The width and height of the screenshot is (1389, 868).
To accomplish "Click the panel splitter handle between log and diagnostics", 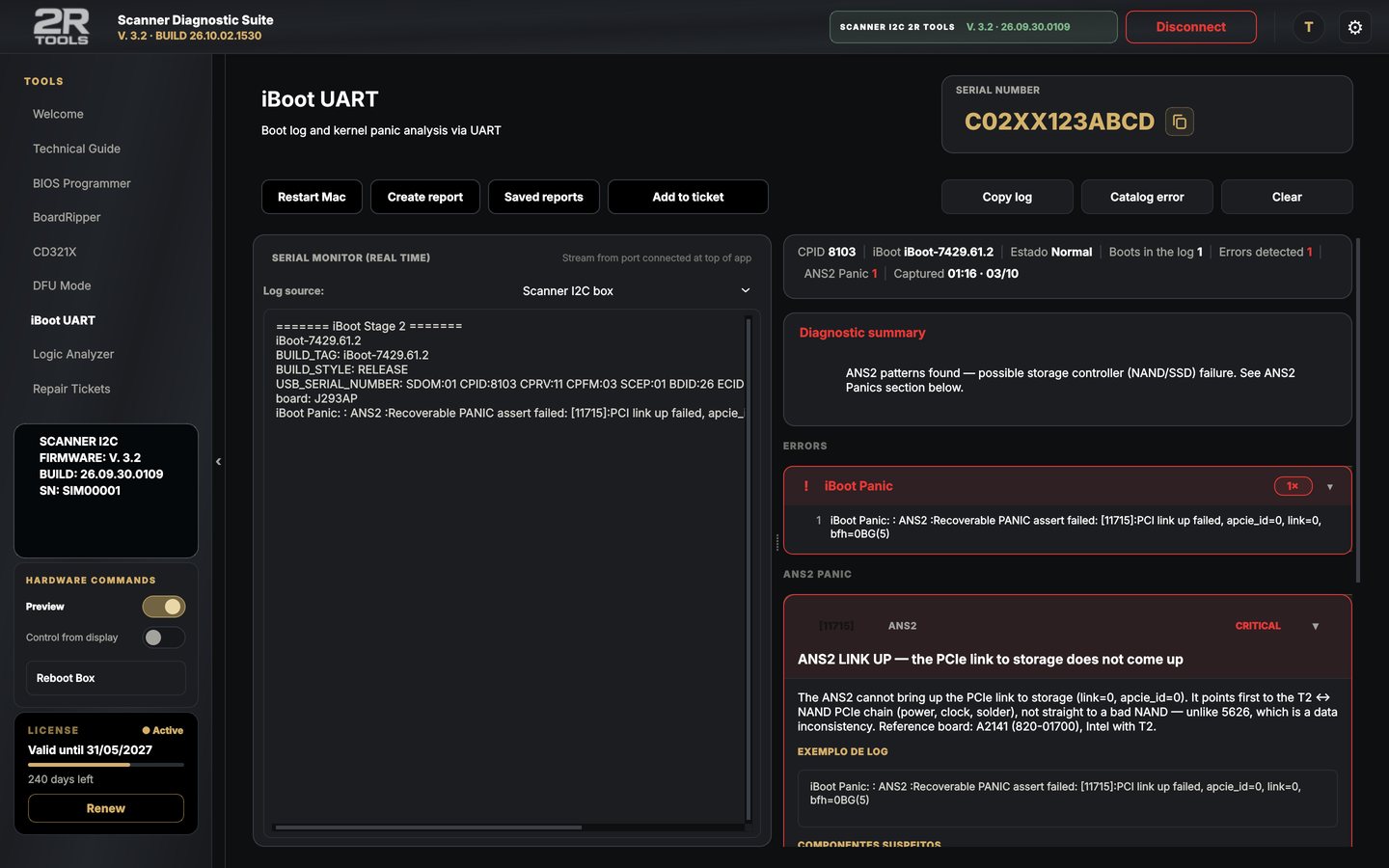I will pyautogui.click(x=777, y=543).
